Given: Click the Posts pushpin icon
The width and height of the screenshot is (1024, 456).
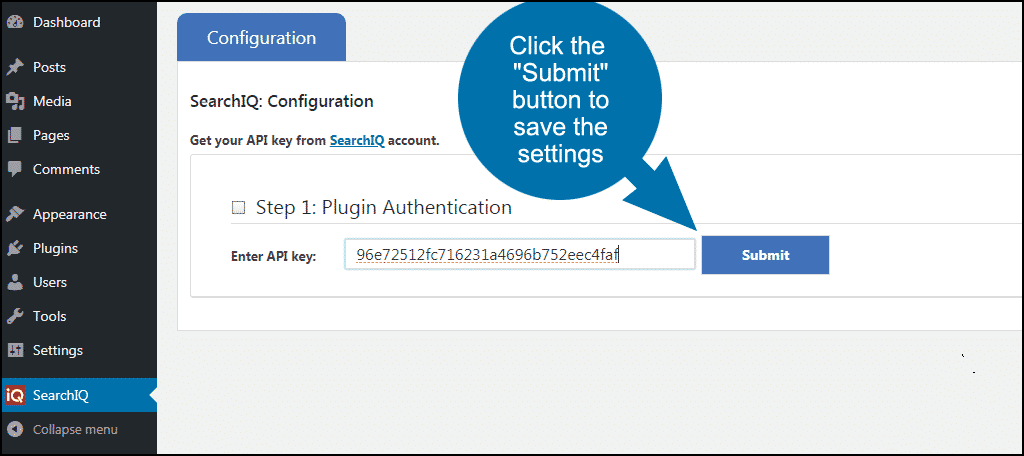Looking at the screenshot, I should tap(15, 67).
